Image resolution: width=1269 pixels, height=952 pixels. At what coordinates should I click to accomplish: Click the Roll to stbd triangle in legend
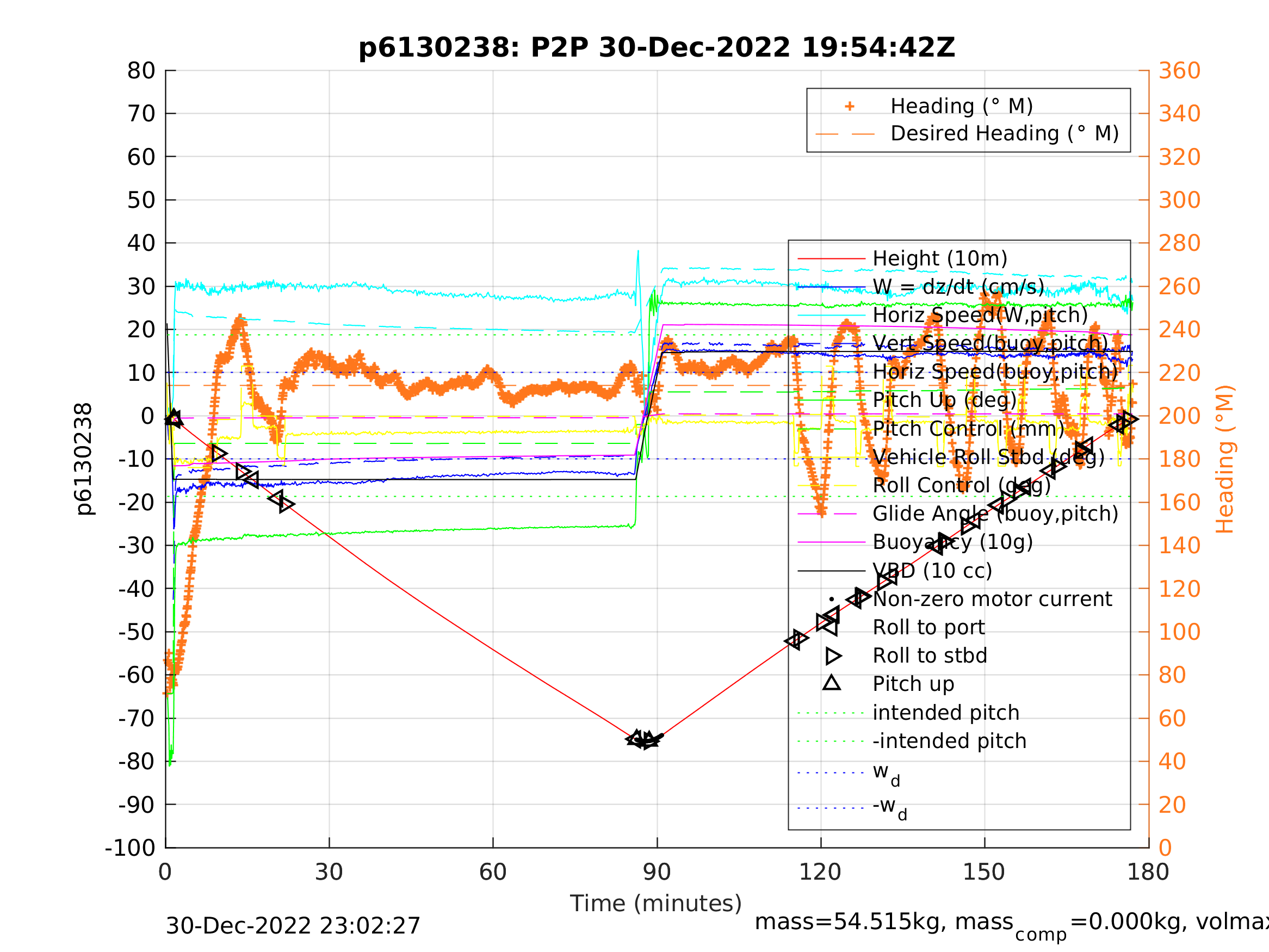coord(833,656)
